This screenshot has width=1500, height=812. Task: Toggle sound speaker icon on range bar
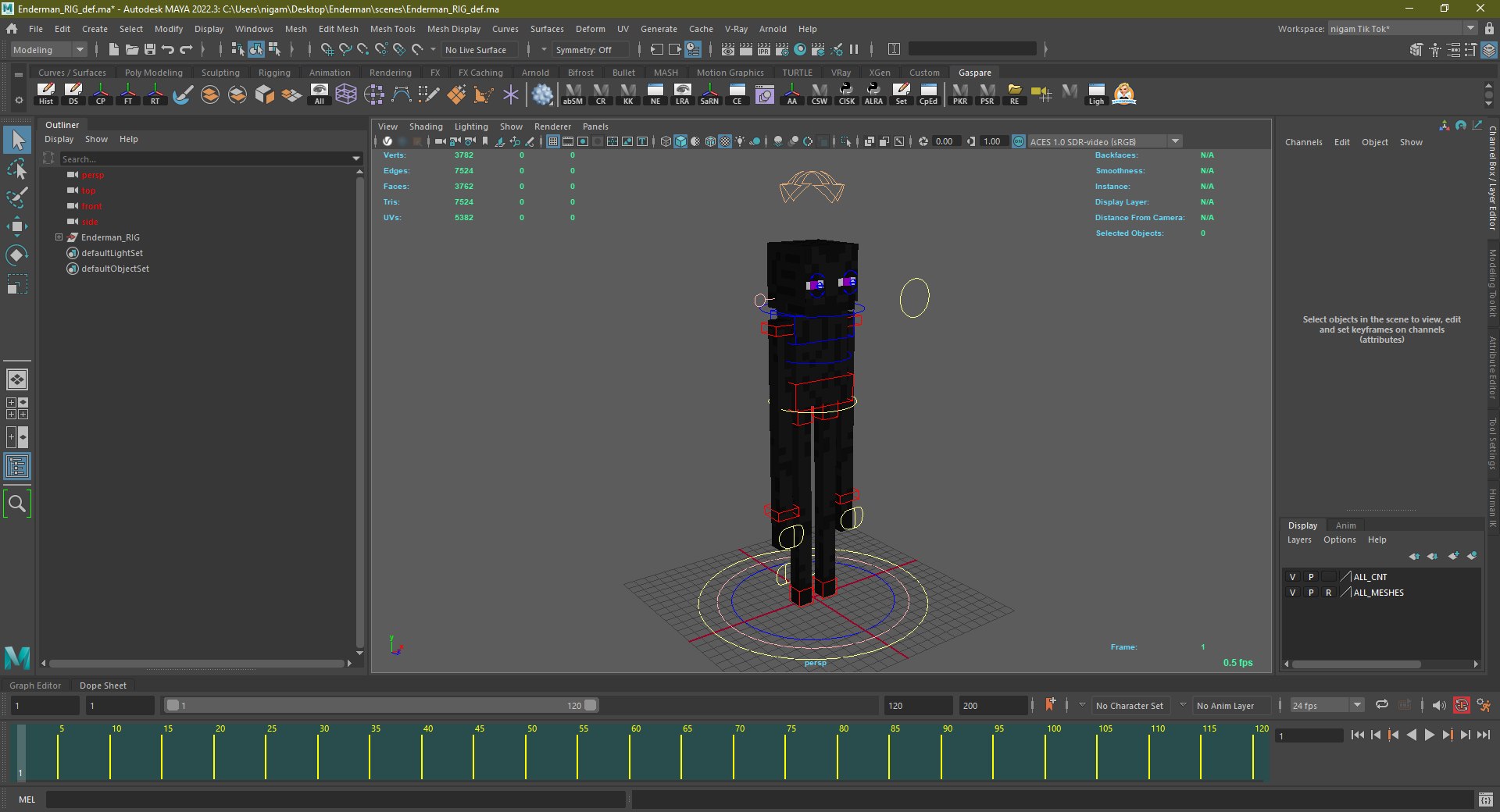[1439, 705]
